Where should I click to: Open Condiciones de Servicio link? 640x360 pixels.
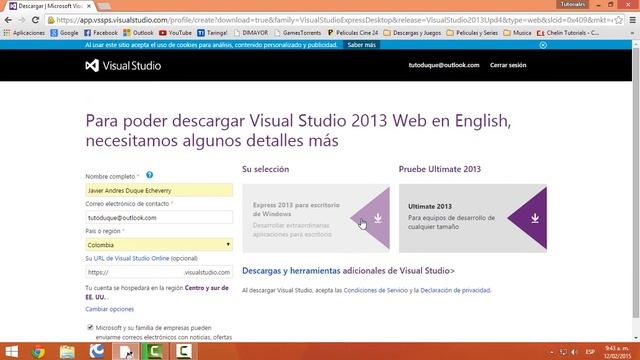376,290
